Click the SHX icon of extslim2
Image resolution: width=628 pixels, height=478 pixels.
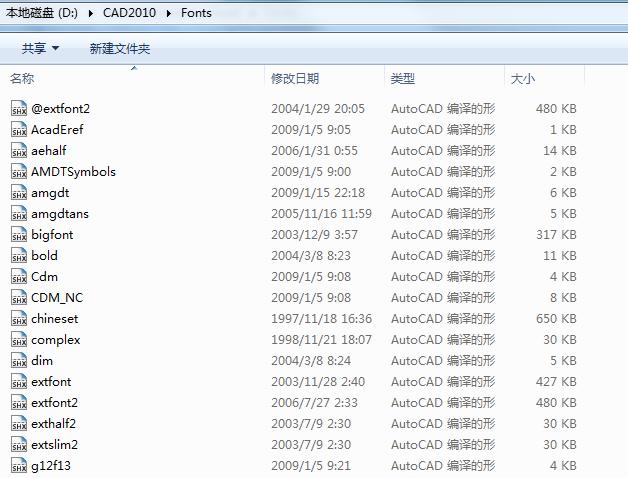click(x=19, y=444)
